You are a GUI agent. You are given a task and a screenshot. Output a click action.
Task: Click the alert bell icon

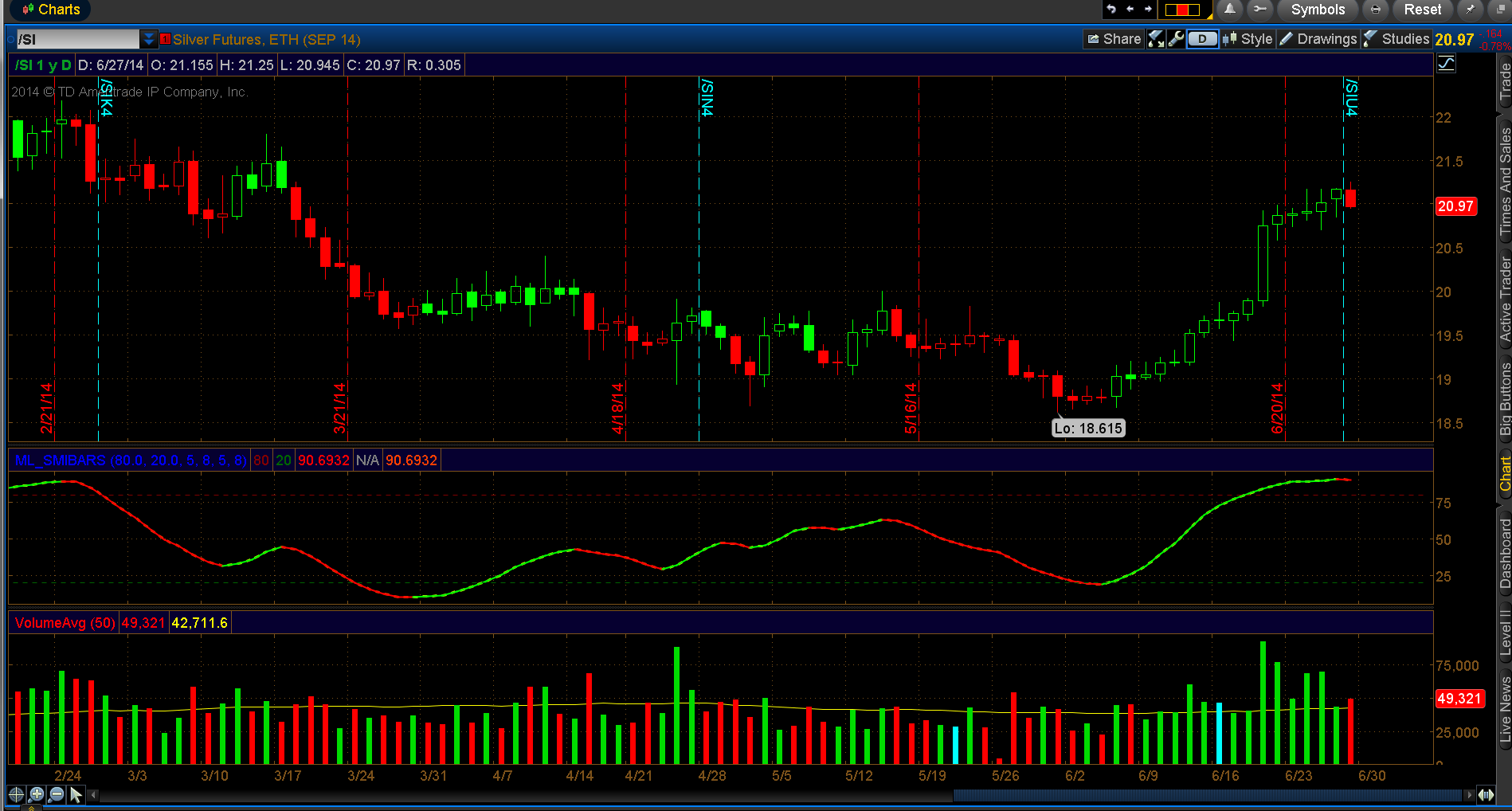point(1230,10)
